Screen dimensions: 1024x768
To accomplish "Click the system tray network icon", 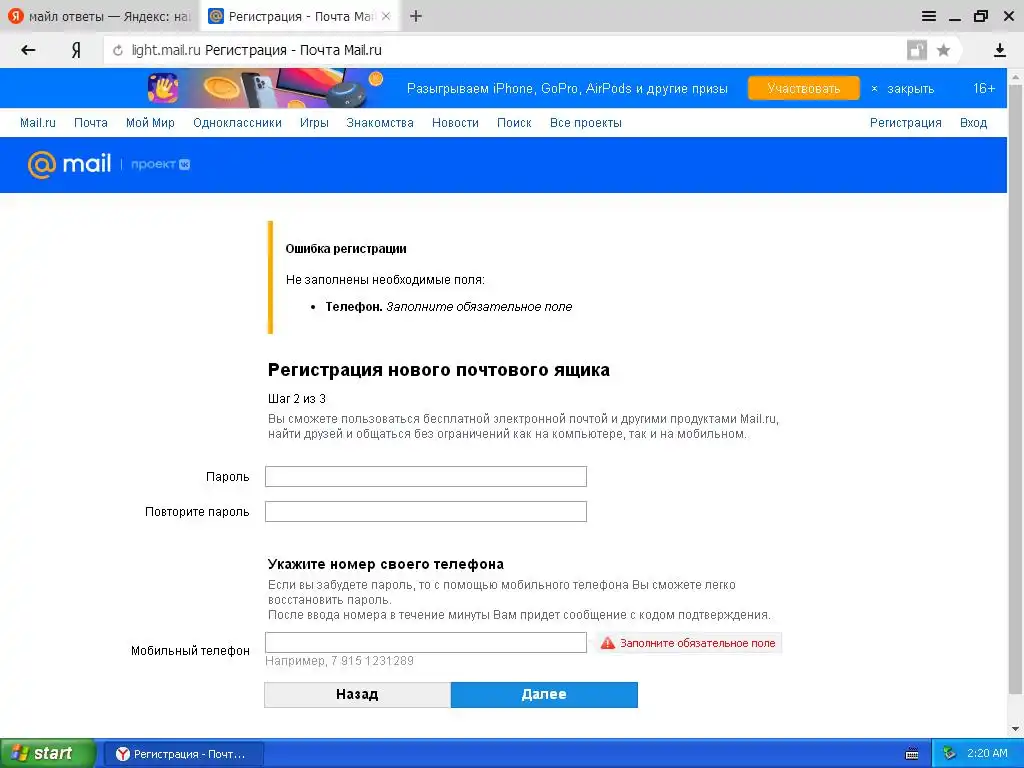I will coord(950,754).
